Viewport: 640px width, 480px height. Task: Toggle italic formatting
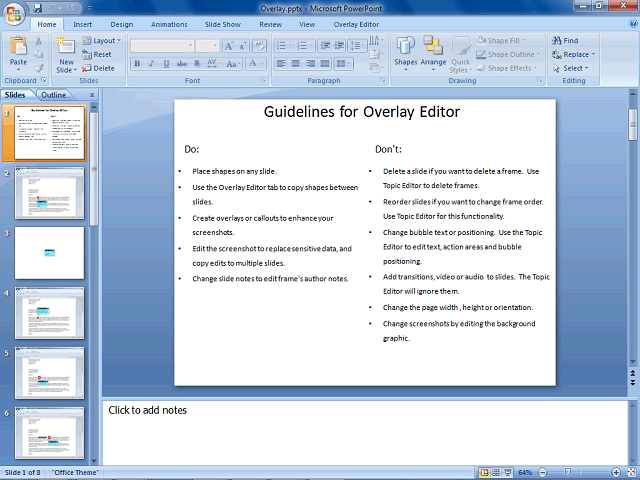(151, 63)
